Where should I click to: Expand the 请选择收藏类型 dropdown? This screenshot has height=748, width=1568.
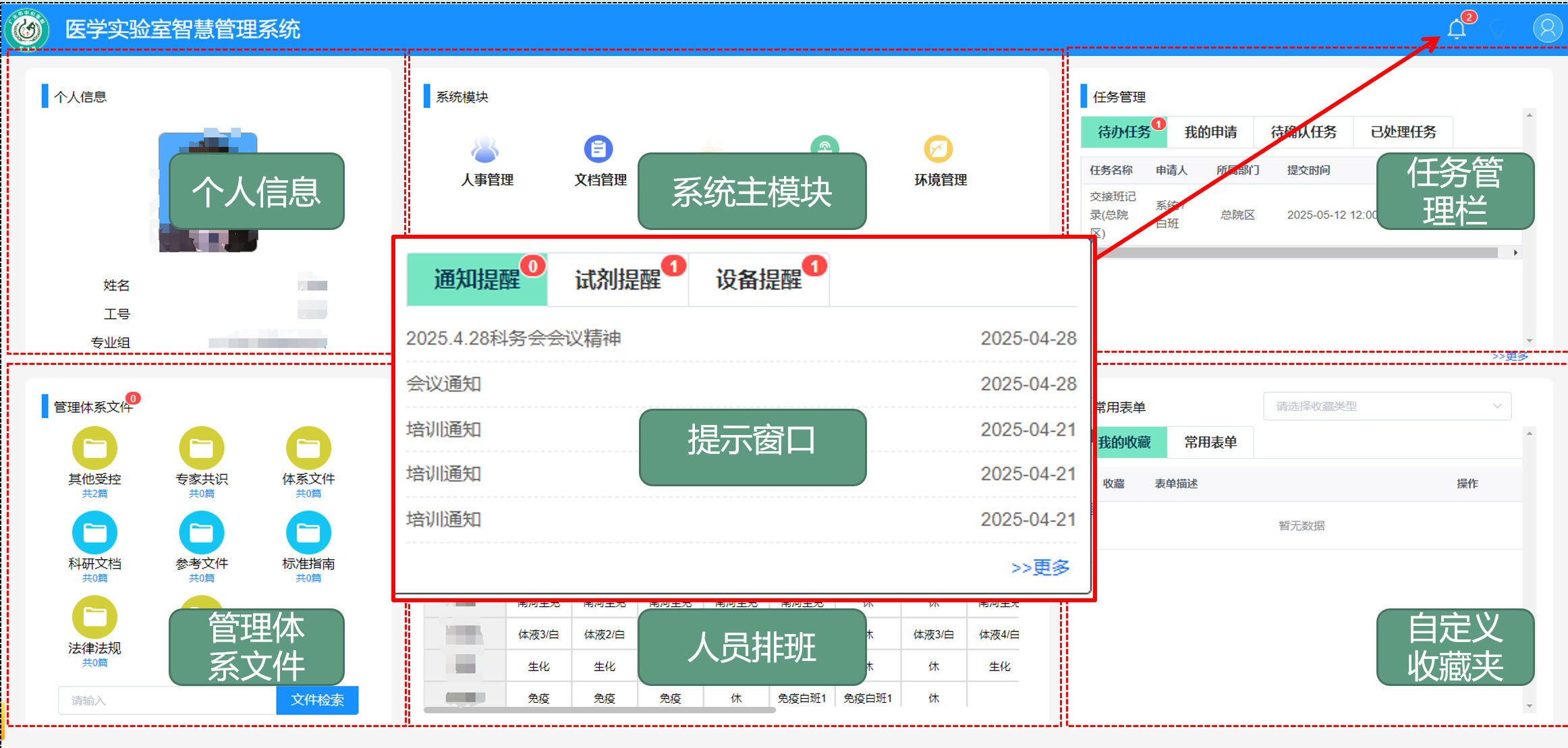point(1387,406)
